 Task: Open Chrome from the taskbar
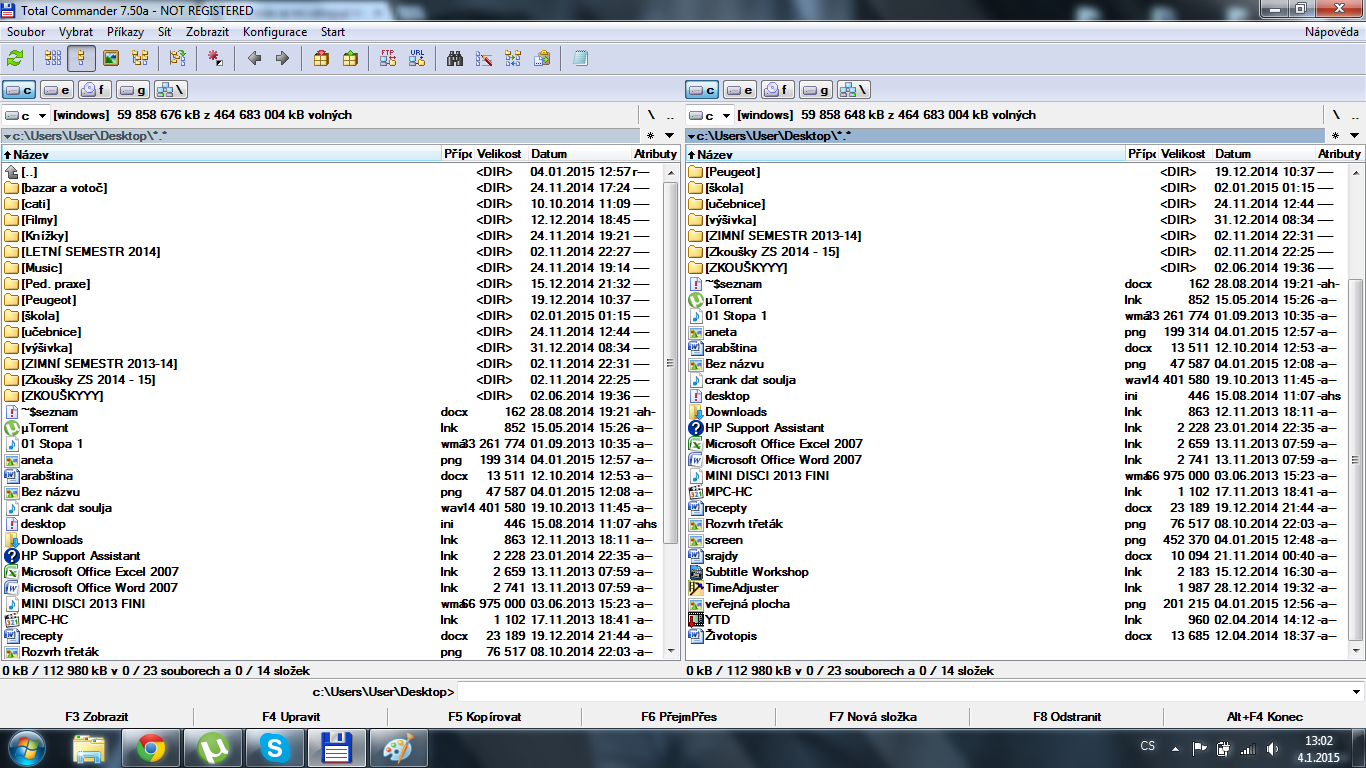[x=151, y=748]
